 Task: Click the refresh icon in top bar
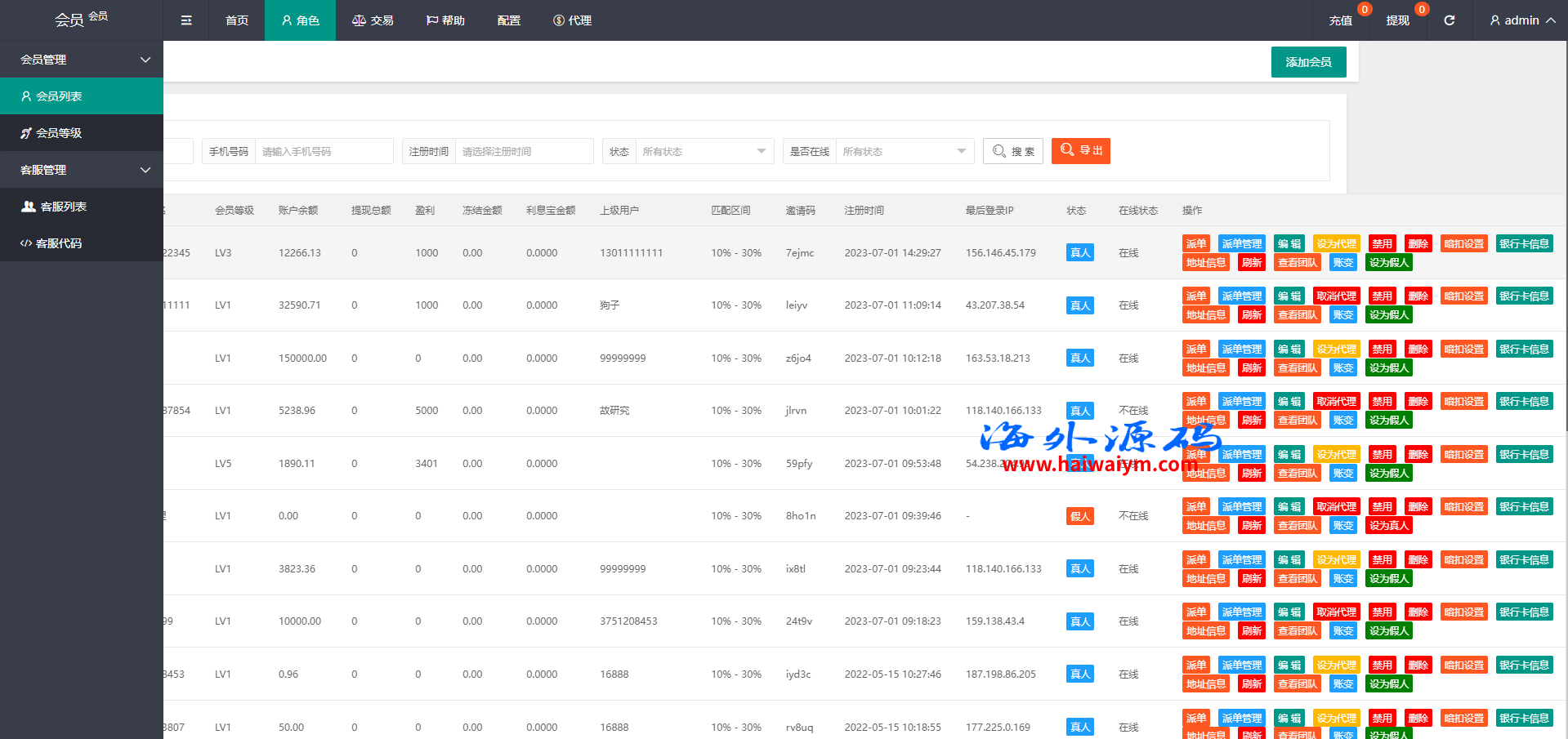1449,20
